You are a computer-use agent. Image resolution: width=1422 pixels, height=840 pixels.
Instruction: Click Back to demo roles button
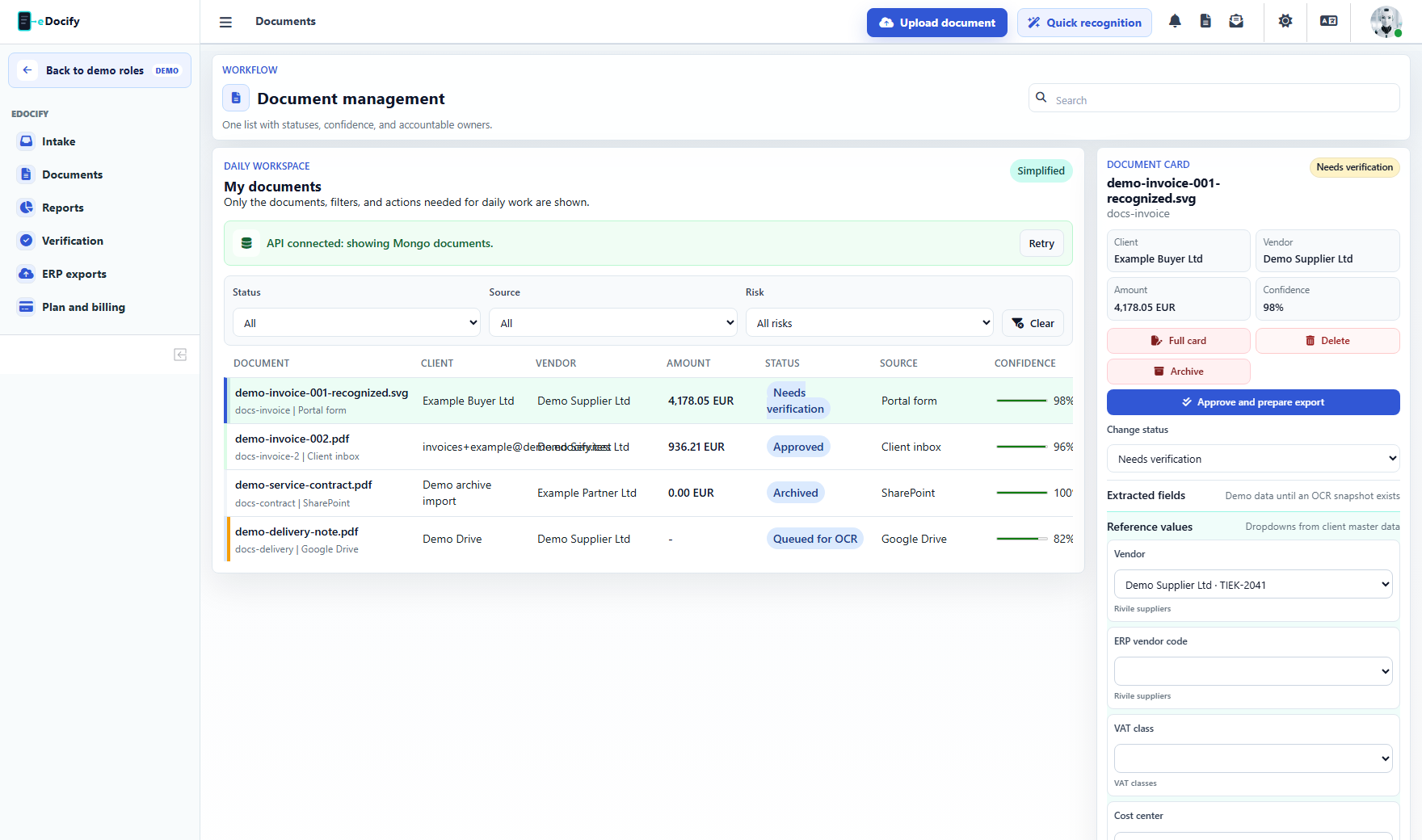99,70
